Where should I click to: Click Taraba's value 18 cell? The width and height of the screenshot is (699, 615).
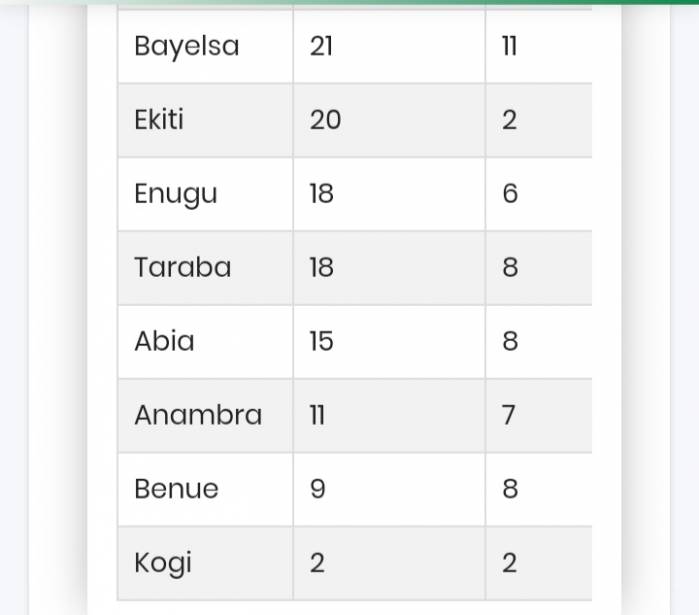[x=389, y=268]
